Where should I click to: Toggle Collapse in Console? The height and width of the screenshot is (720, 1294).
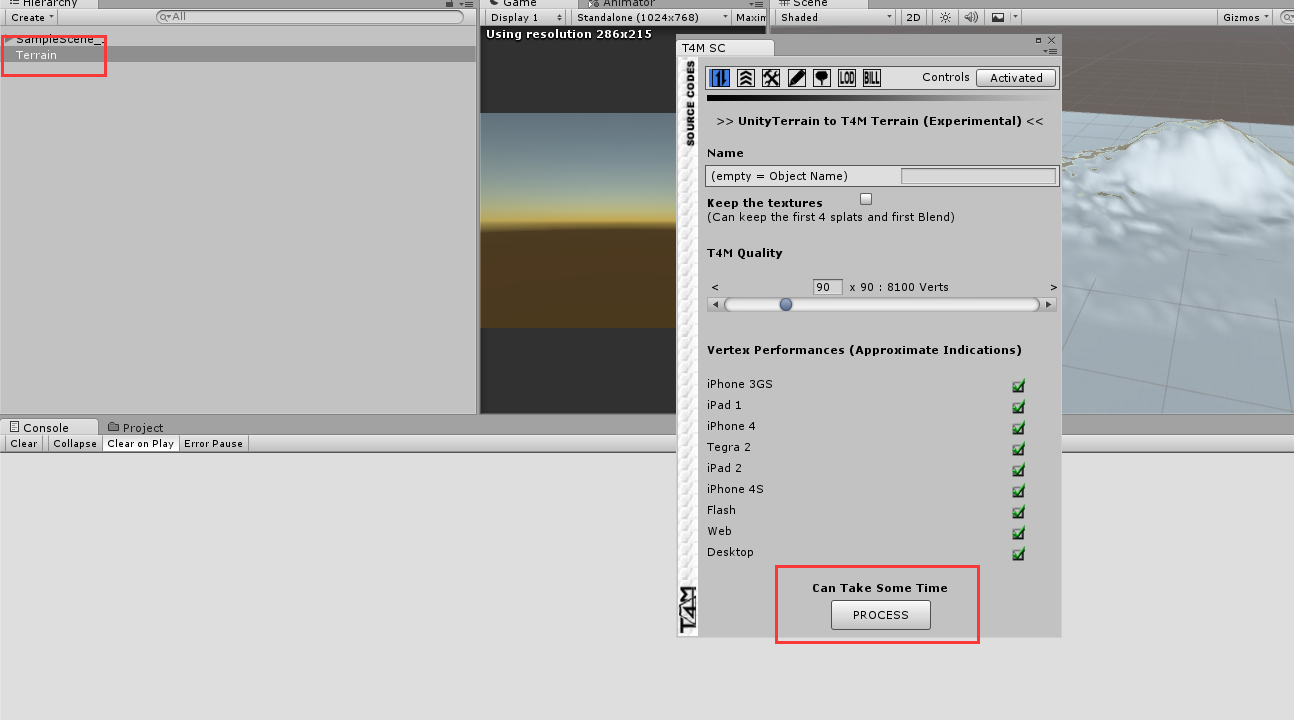[75, 443]
